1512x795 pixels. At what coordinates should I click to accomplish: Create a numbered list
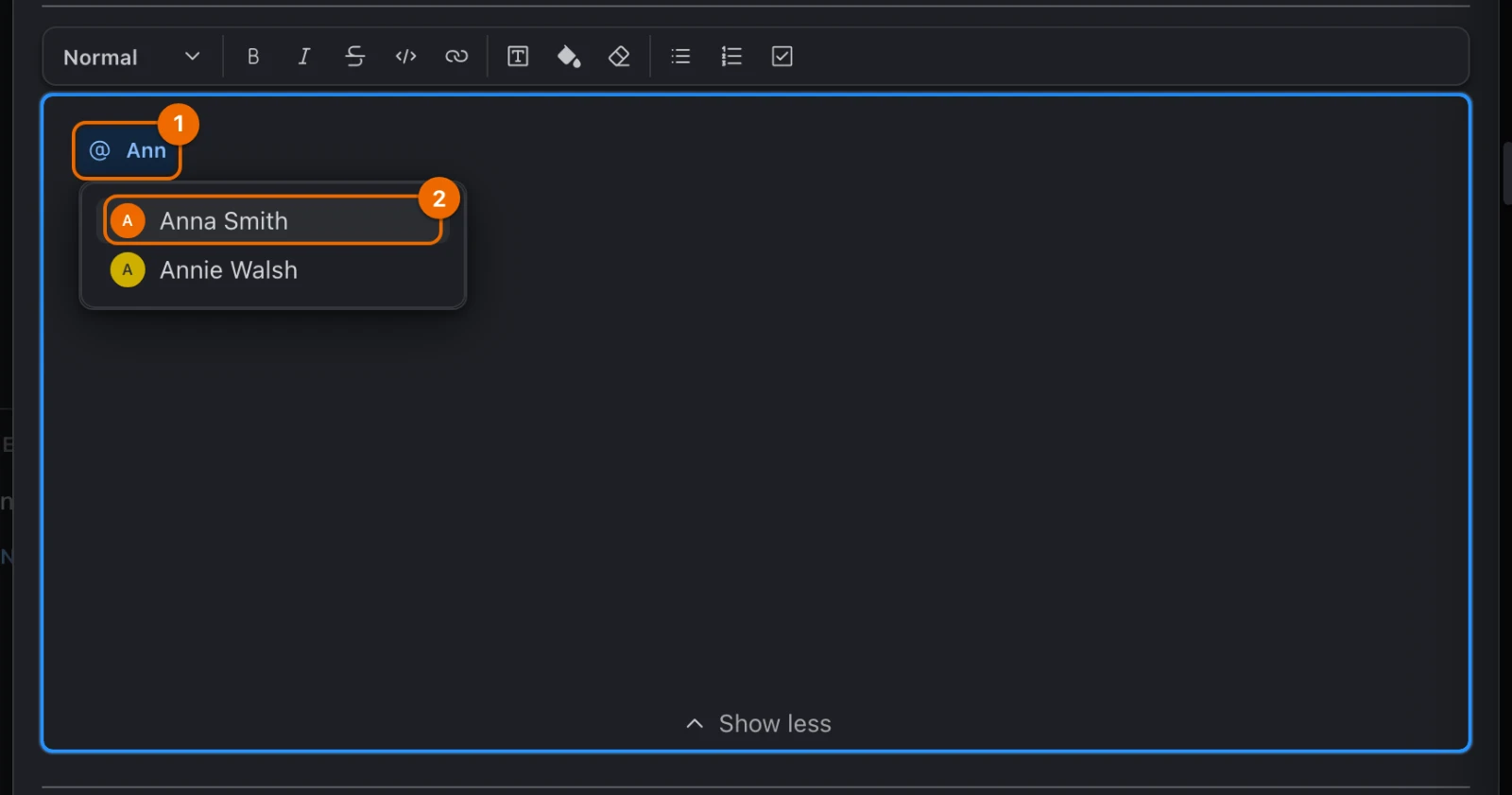click(x=731, y=57)
